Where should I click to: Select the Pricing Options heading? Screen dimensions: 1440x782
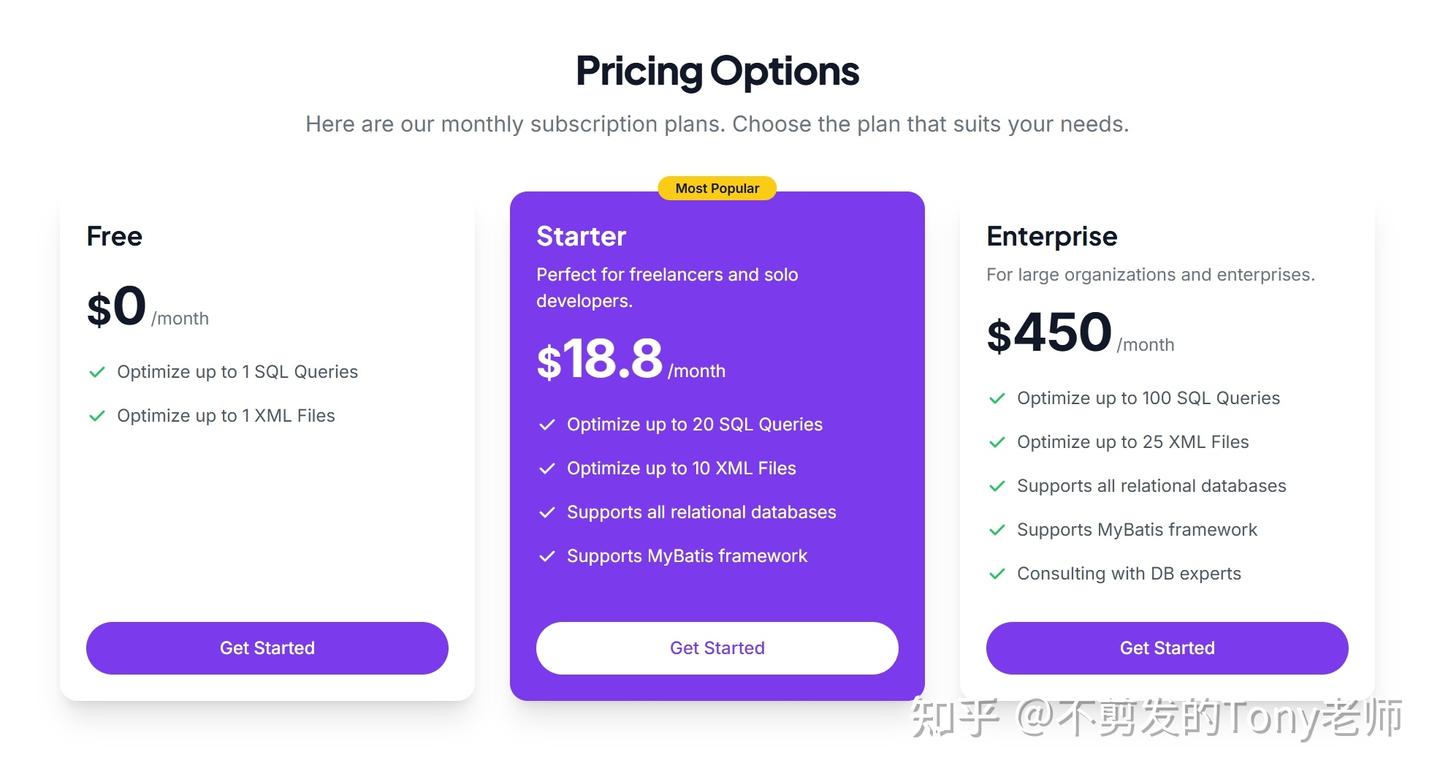coord(717,71)
